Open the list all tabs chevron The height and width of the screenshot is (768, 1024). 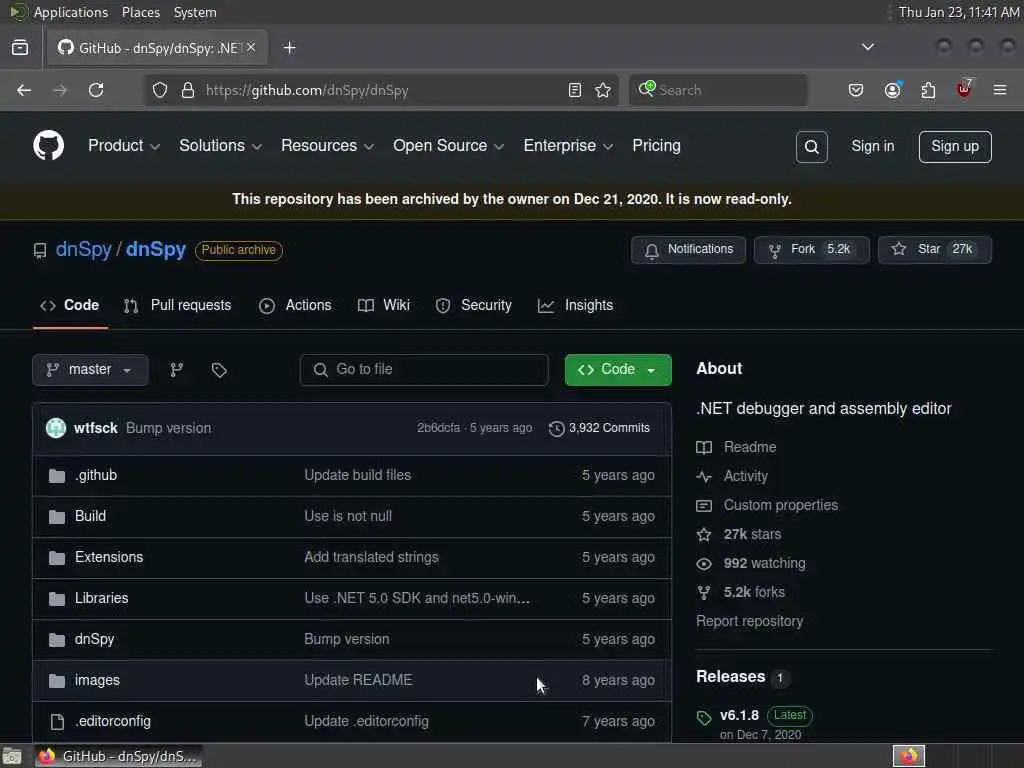[x=867, y=47]
